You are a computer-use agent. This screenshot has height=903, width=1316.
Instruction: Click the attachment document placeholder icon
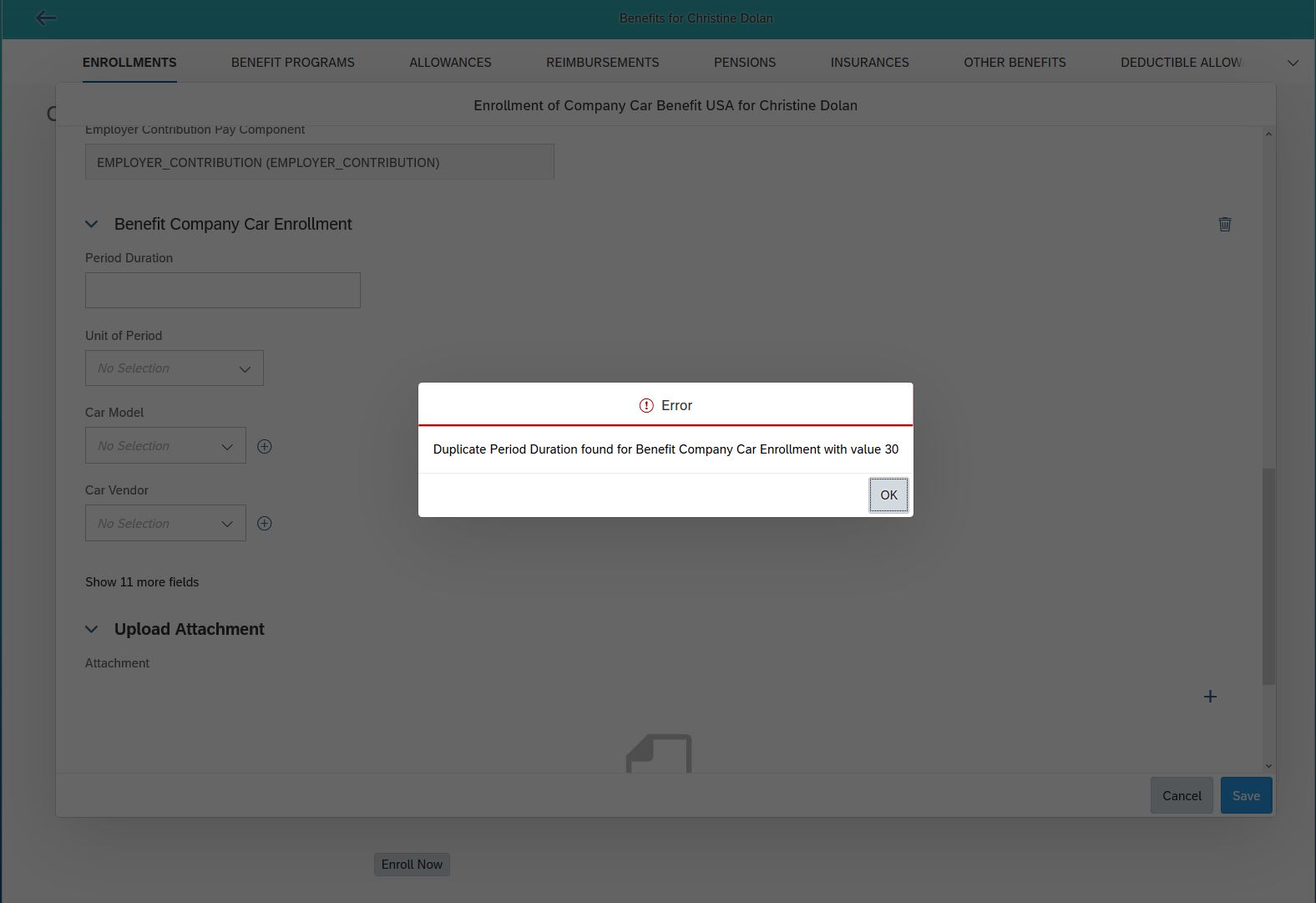tap(659, 753)
